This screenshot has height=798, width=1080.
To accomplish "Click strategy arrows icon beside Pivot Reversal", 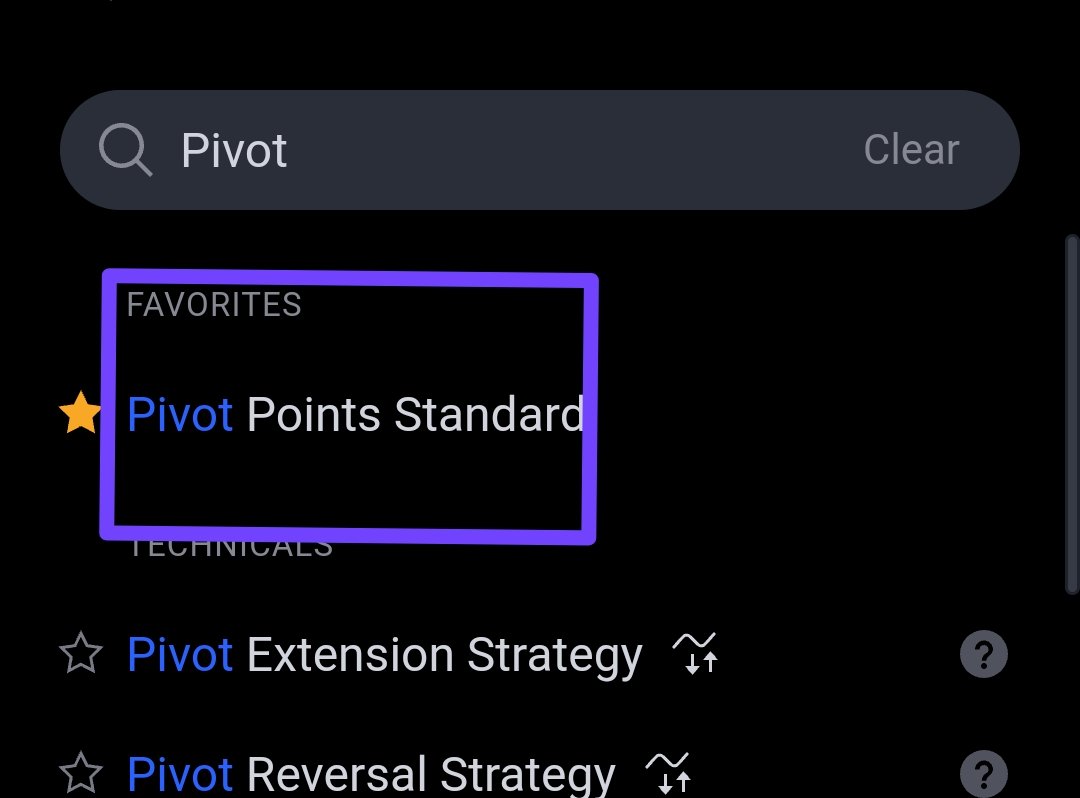I will (668, 773).
